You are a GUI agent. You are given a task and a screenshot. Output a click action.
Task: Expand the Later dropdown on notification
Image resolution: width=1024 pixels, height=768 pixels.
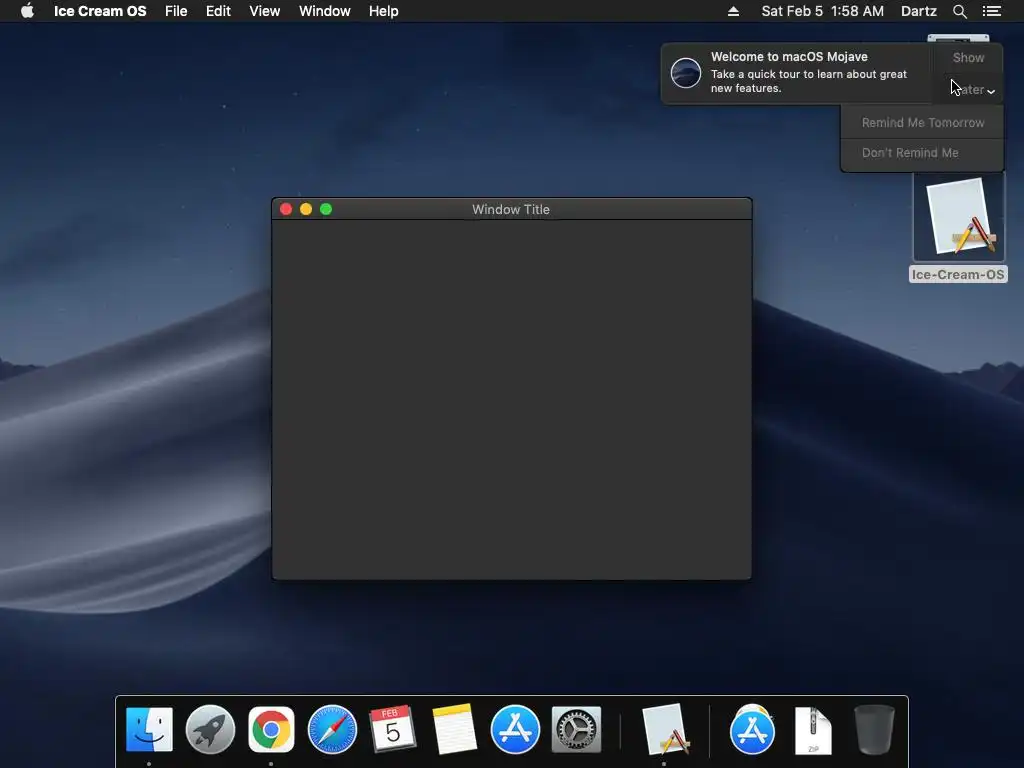pyautogui.click(x=968, y=89)
